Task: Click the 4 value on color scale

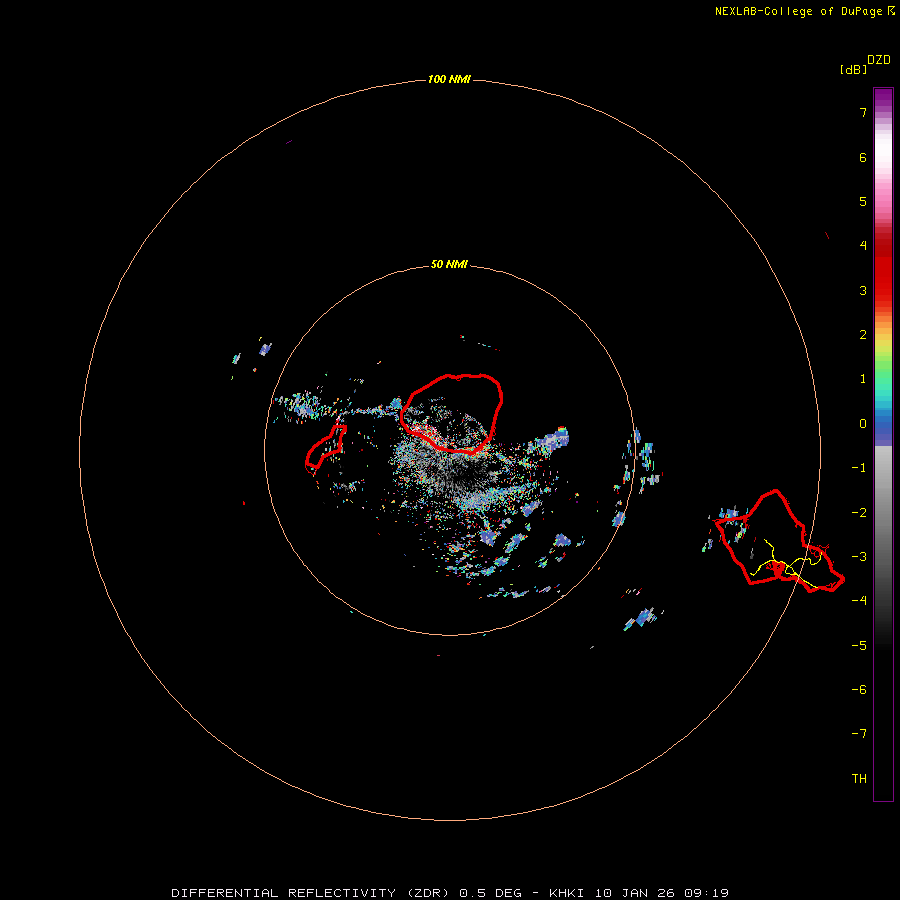Action: (863, 246)
